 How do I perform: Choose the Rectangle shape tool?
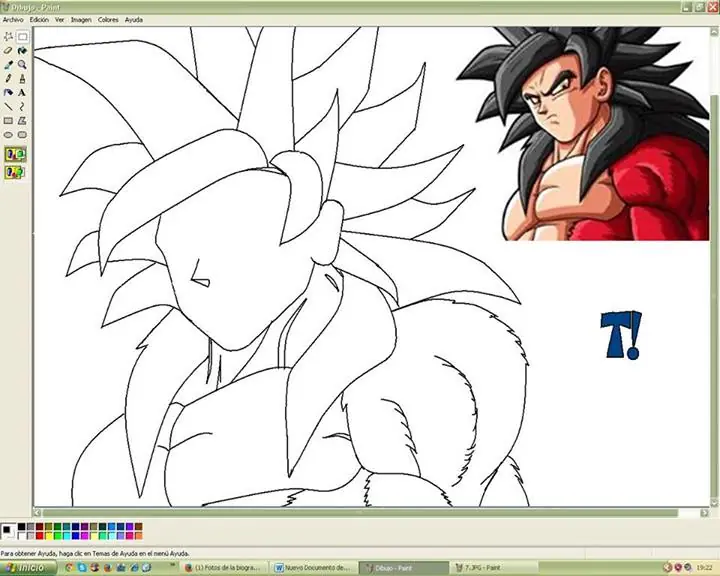coord(8,121)
